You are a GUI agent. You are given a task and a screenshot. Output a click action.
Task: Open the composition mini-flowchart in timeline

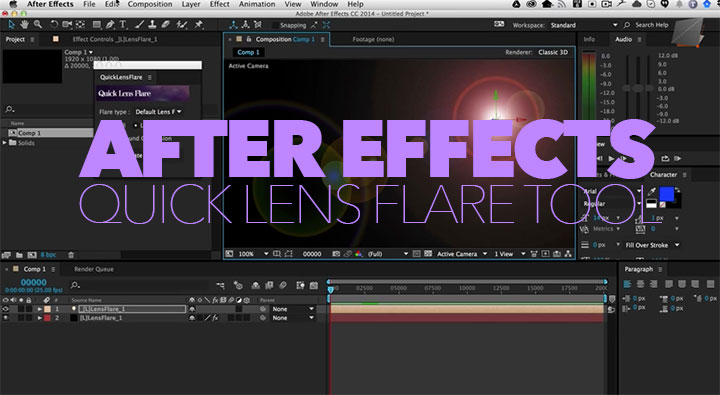point(220,286)
